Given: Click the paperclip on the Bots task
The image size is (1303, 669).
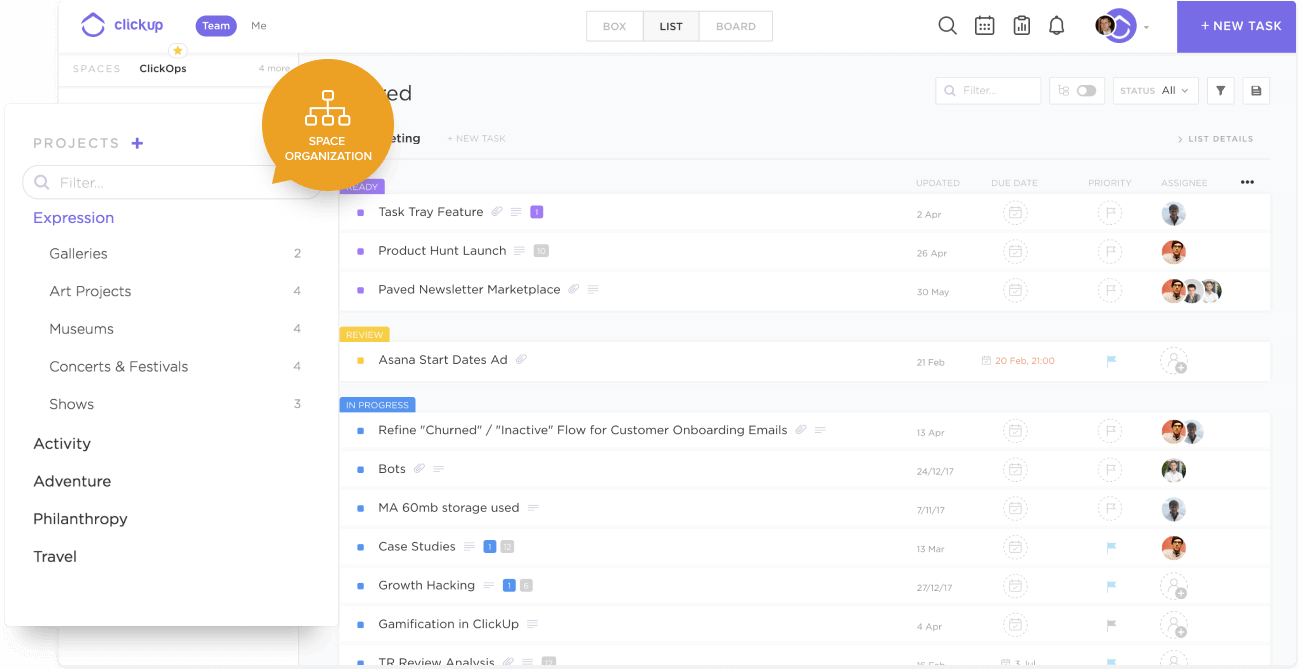Looking at the screenshot, I should (x=419, y=468).
